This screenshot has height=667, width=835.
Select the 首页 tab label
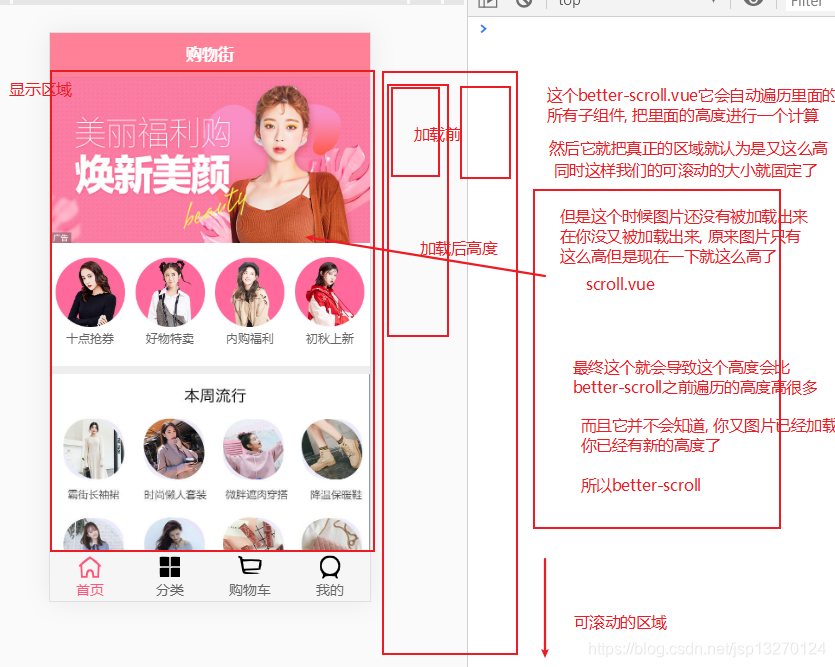point(90,590)
